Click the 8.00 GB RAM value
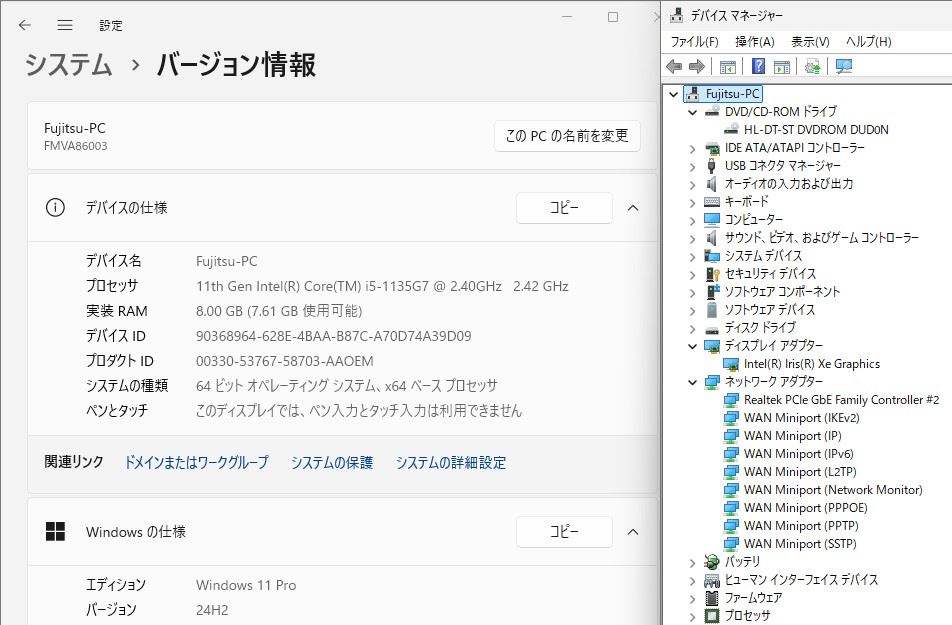Screen dimensions: 952x625 279,311
